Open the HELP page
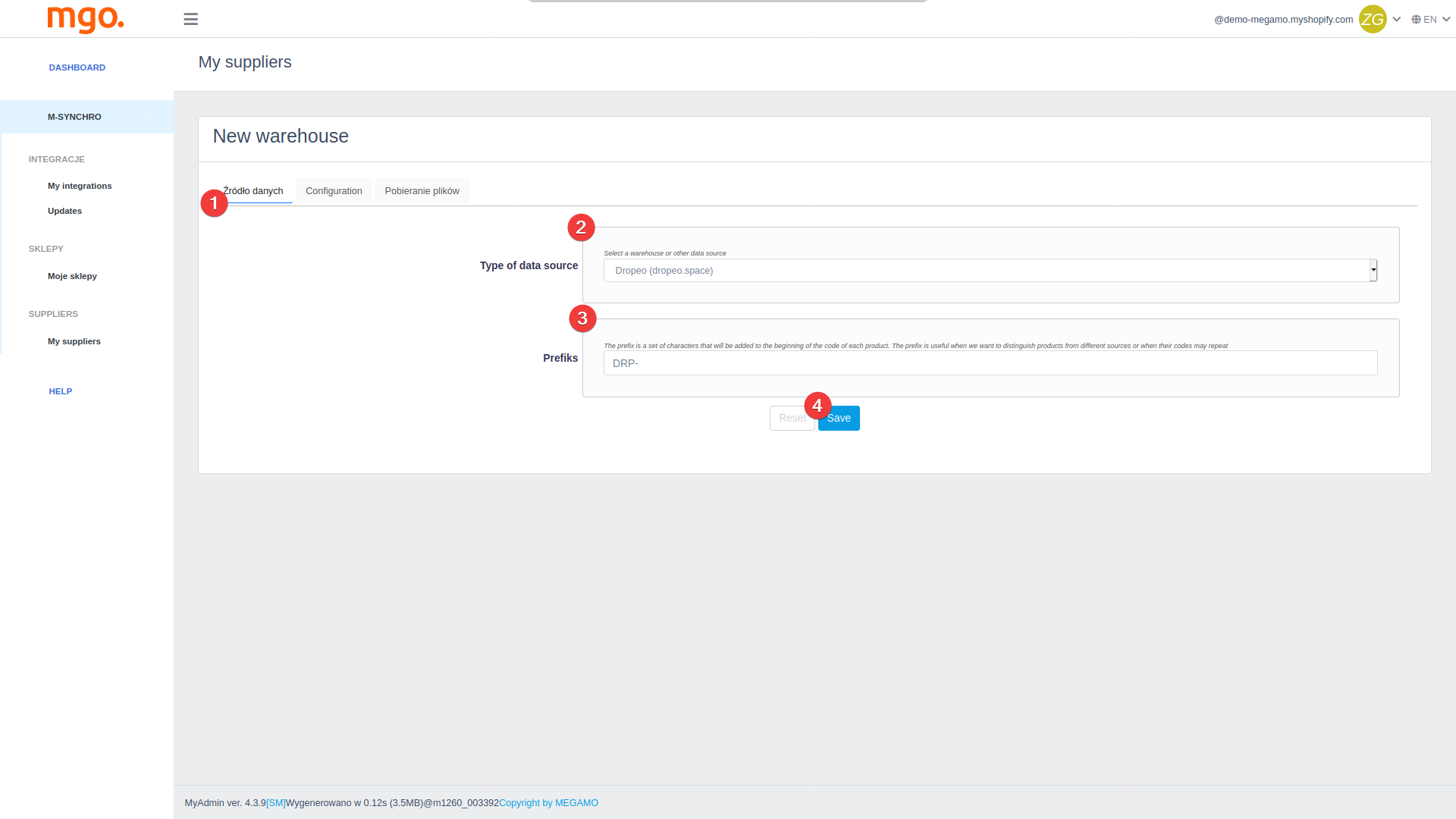Viewport: 1456px width, 819px height. 61,391
